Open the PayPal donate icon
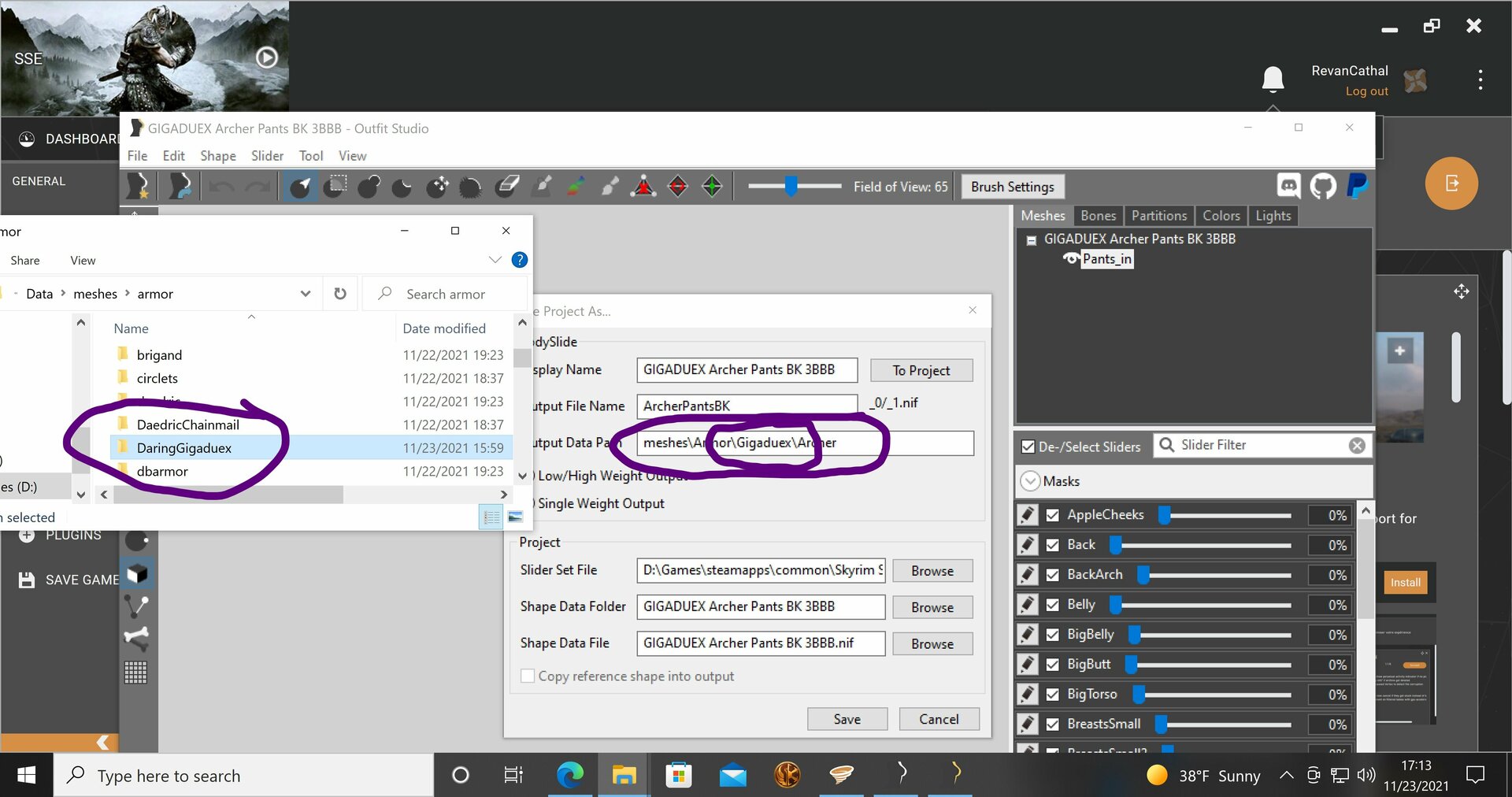This screenshot has width=1512, height=797. (x=1357, y=186)
